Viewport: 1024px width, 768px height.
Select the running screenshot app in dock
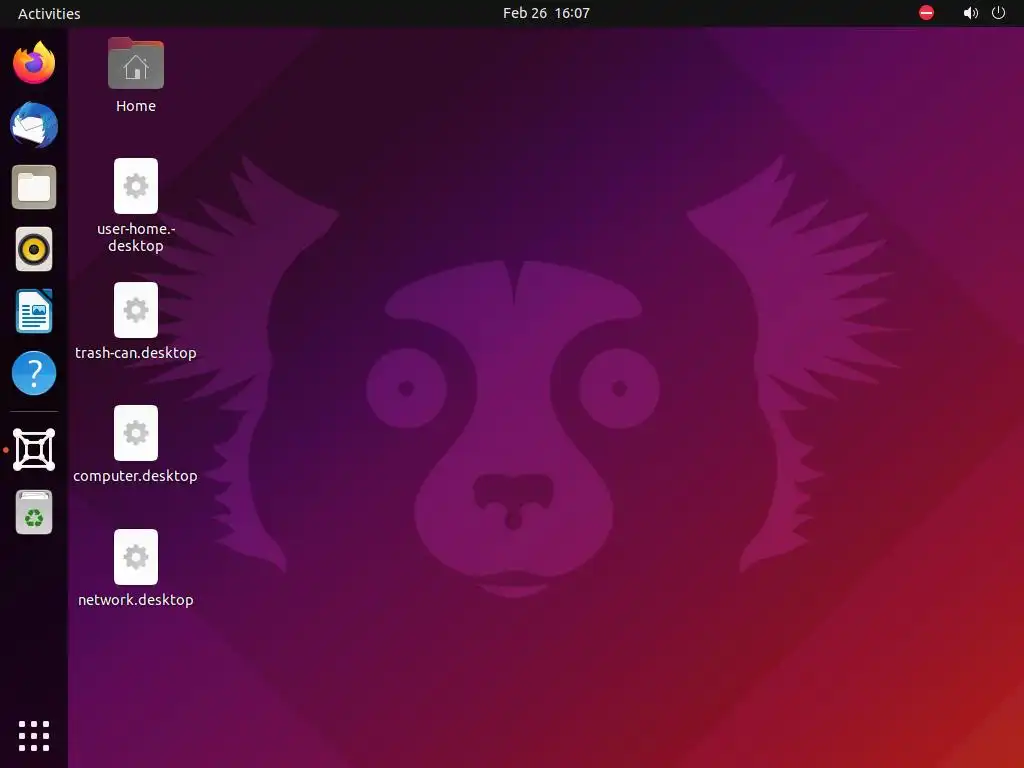pos(34,449)
